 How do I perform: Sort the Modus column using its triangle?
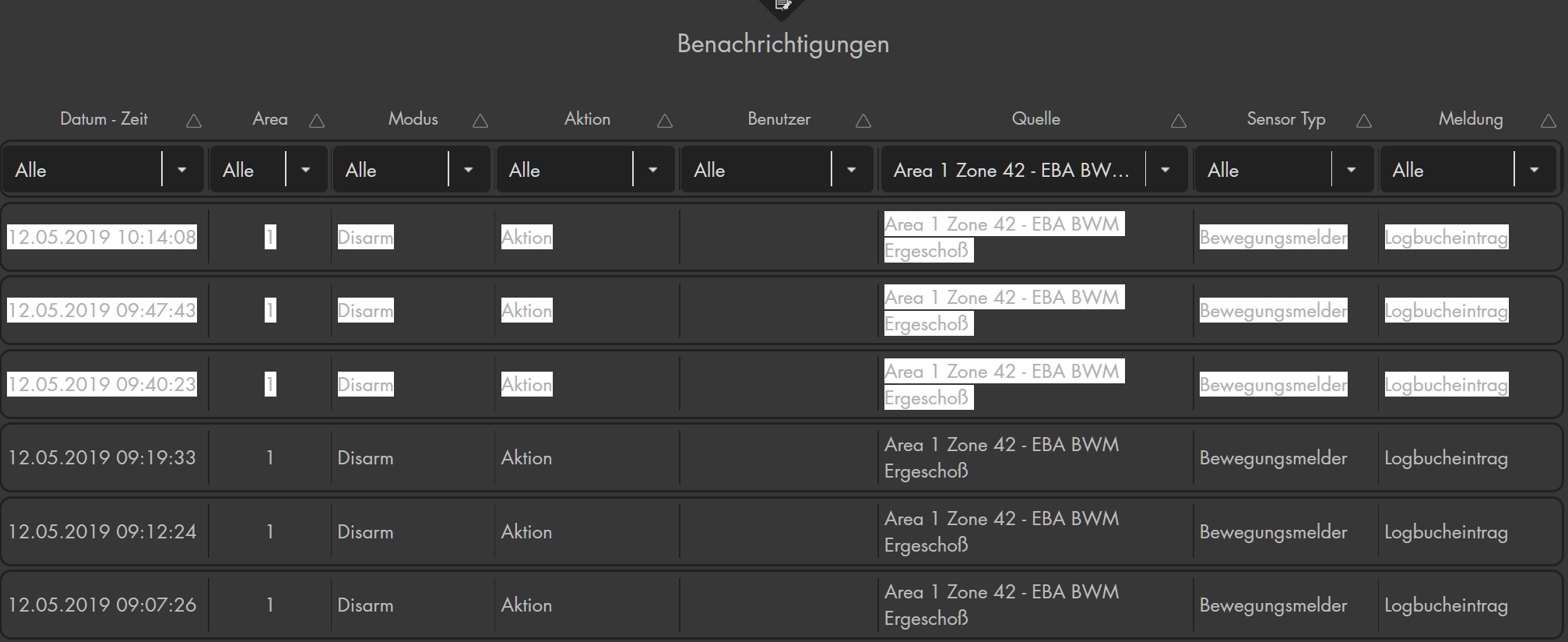[480, 121]
